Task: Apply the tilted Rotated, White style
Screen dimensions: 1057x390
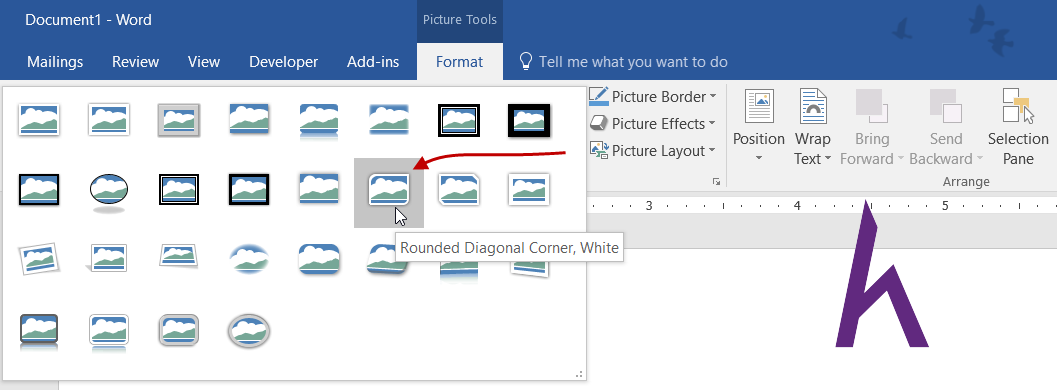Action: [38, 259]
